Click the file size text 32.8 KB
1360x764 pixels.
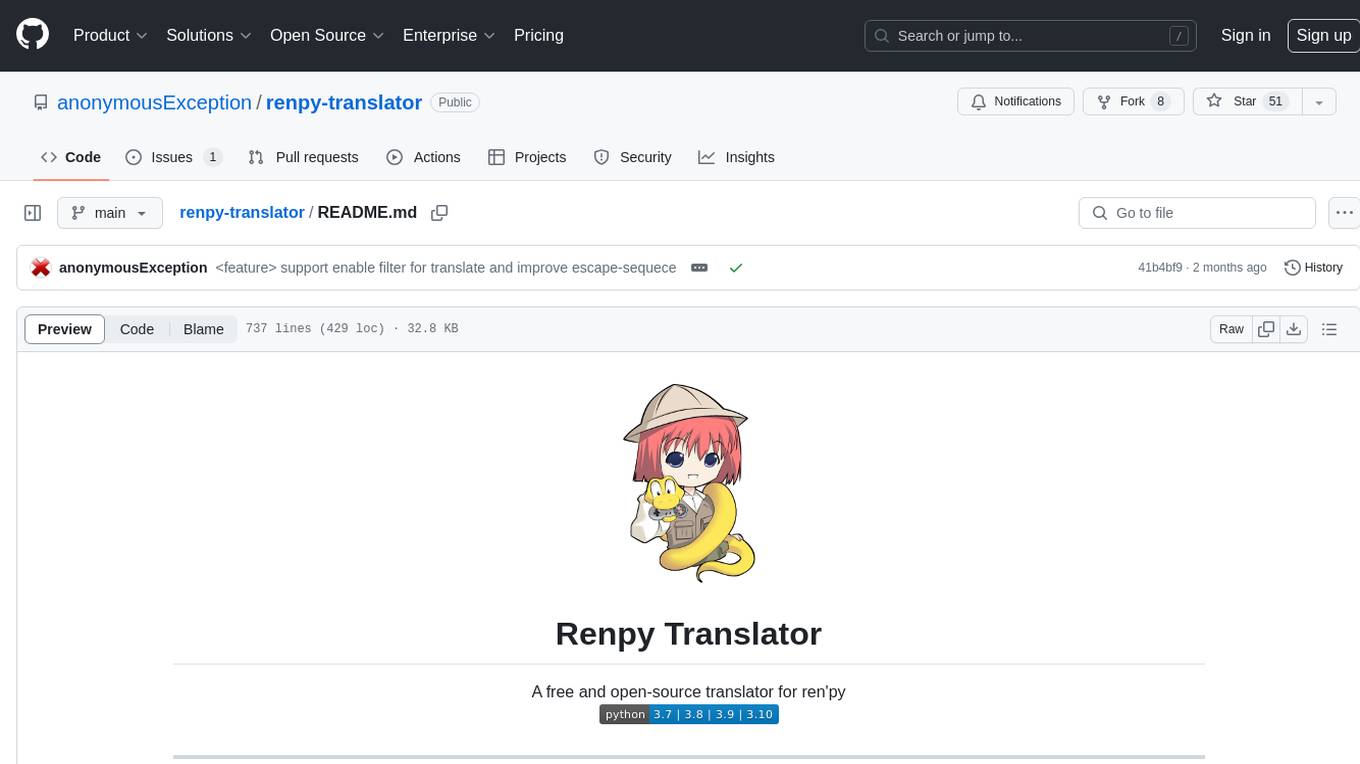pyautogui.click(x=433, y=328)
